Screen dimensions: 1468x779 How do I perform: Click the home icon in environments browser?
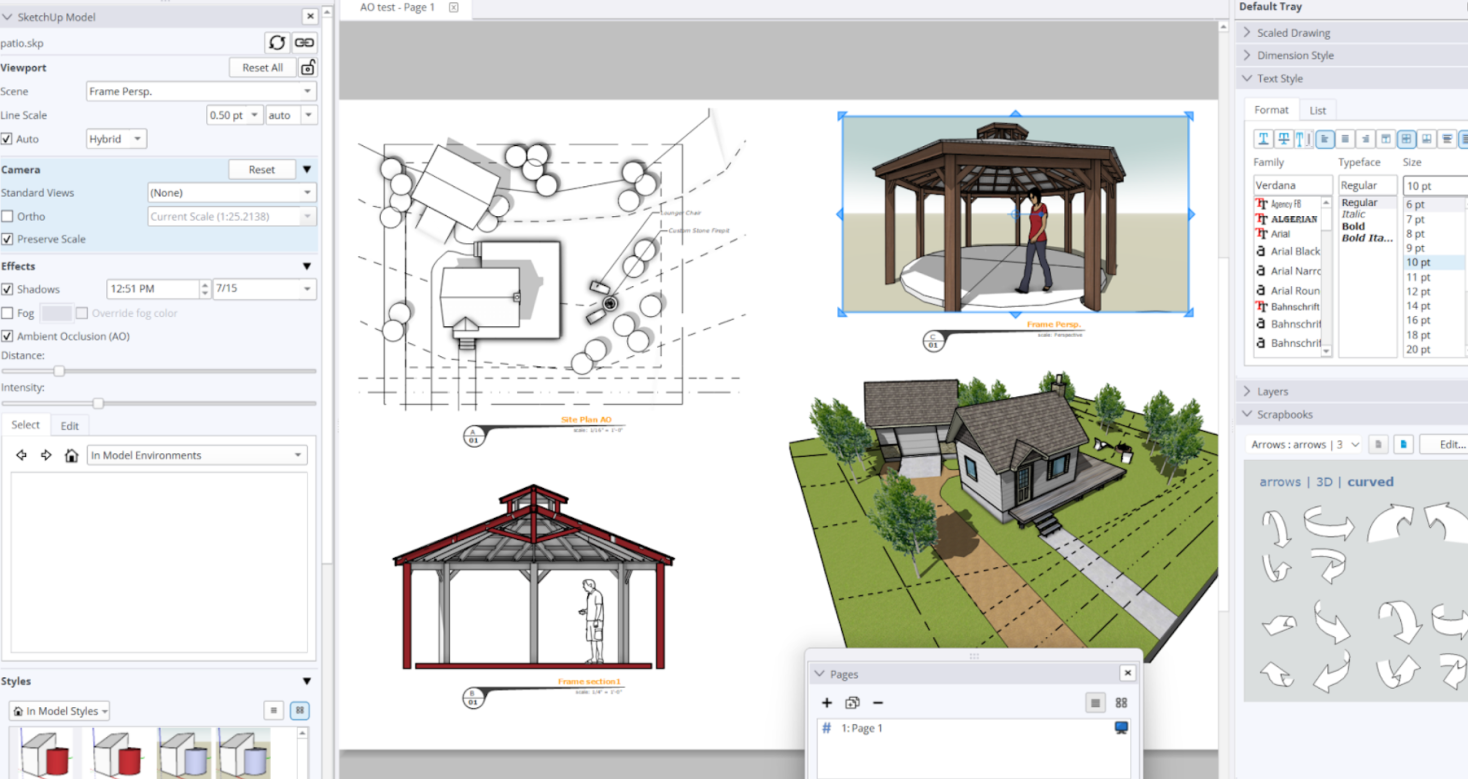(x=71, y=455)
